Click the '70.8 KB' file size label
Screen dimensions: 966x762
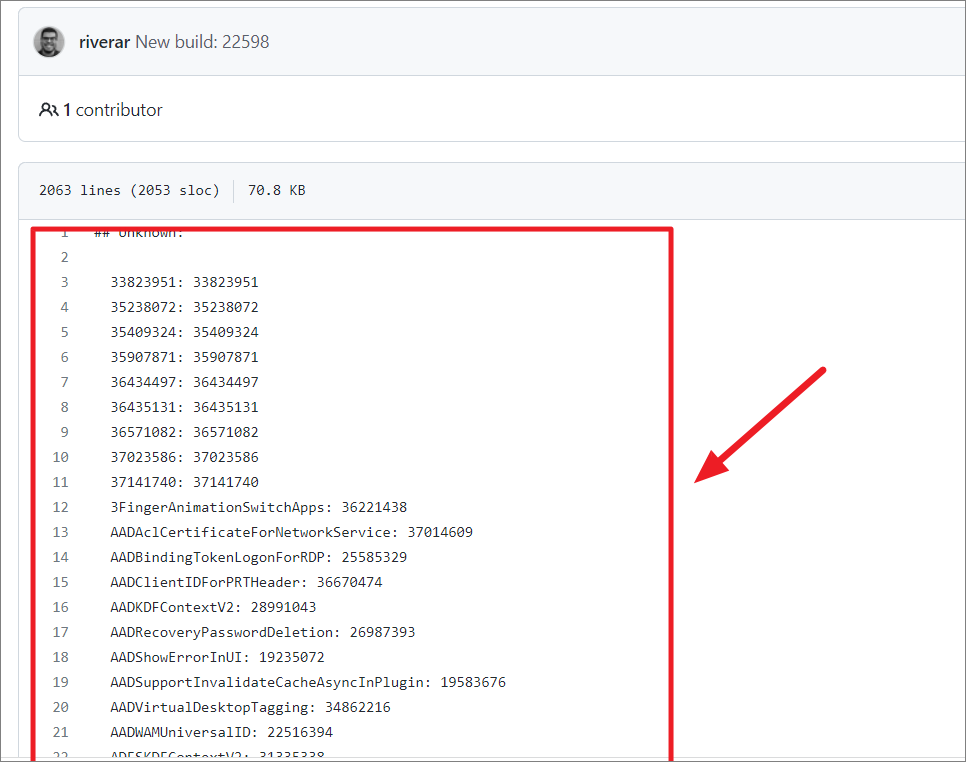(x=277, y=190)
